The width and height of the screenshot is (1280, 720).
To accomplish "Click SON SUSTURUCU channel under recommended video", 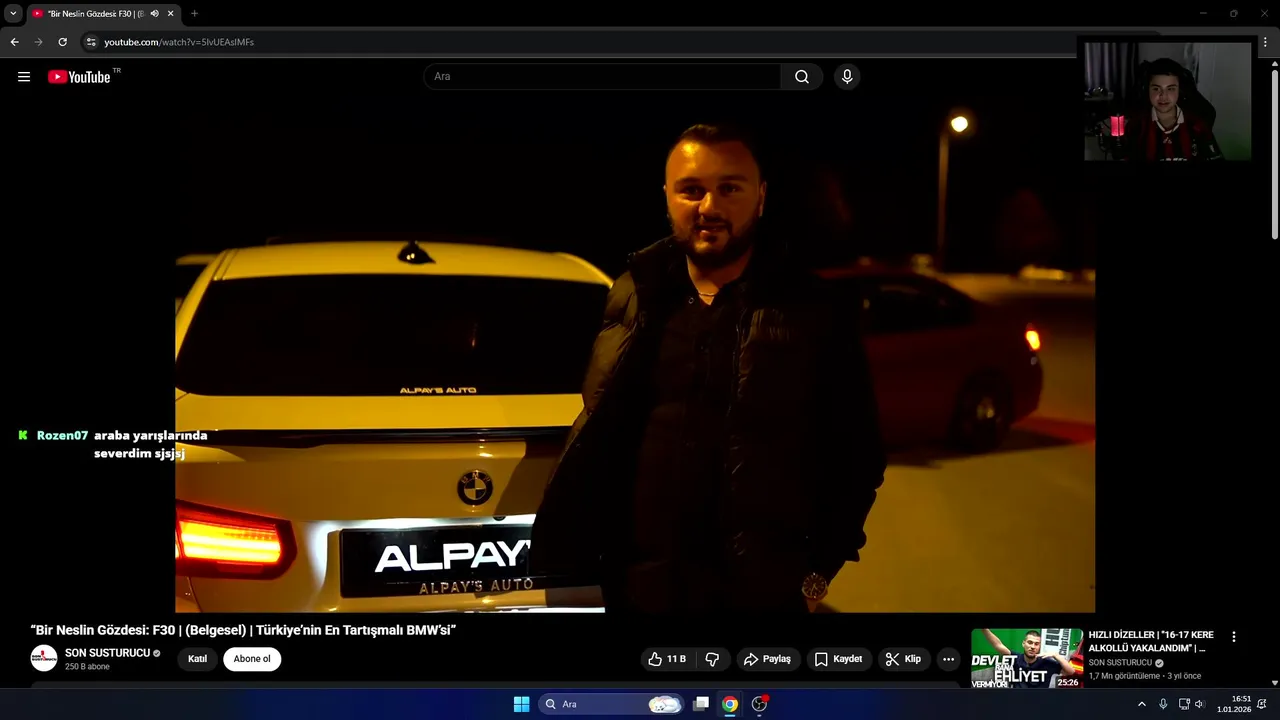I will click(1120, 663).
